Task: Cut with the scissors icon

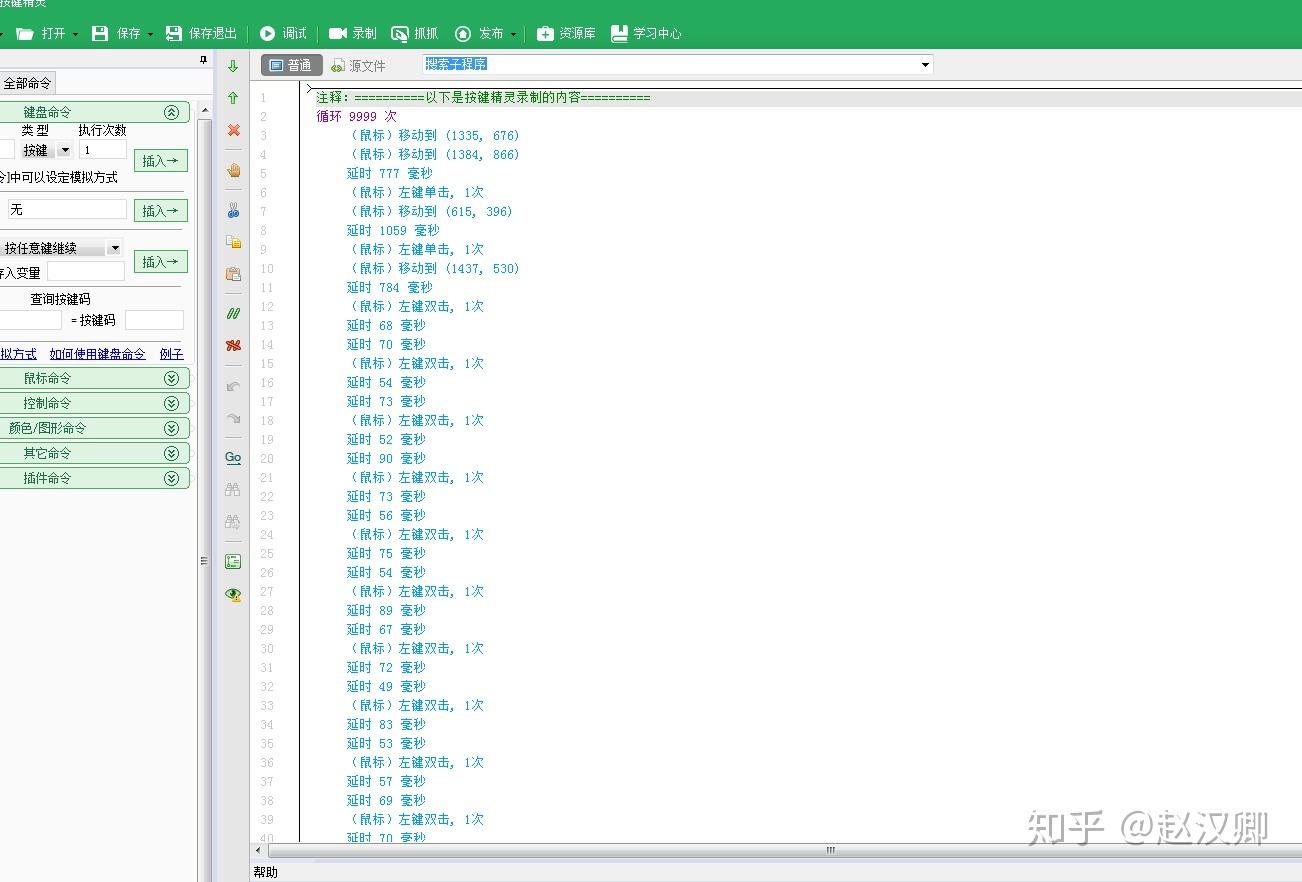Action: (233, 210)
